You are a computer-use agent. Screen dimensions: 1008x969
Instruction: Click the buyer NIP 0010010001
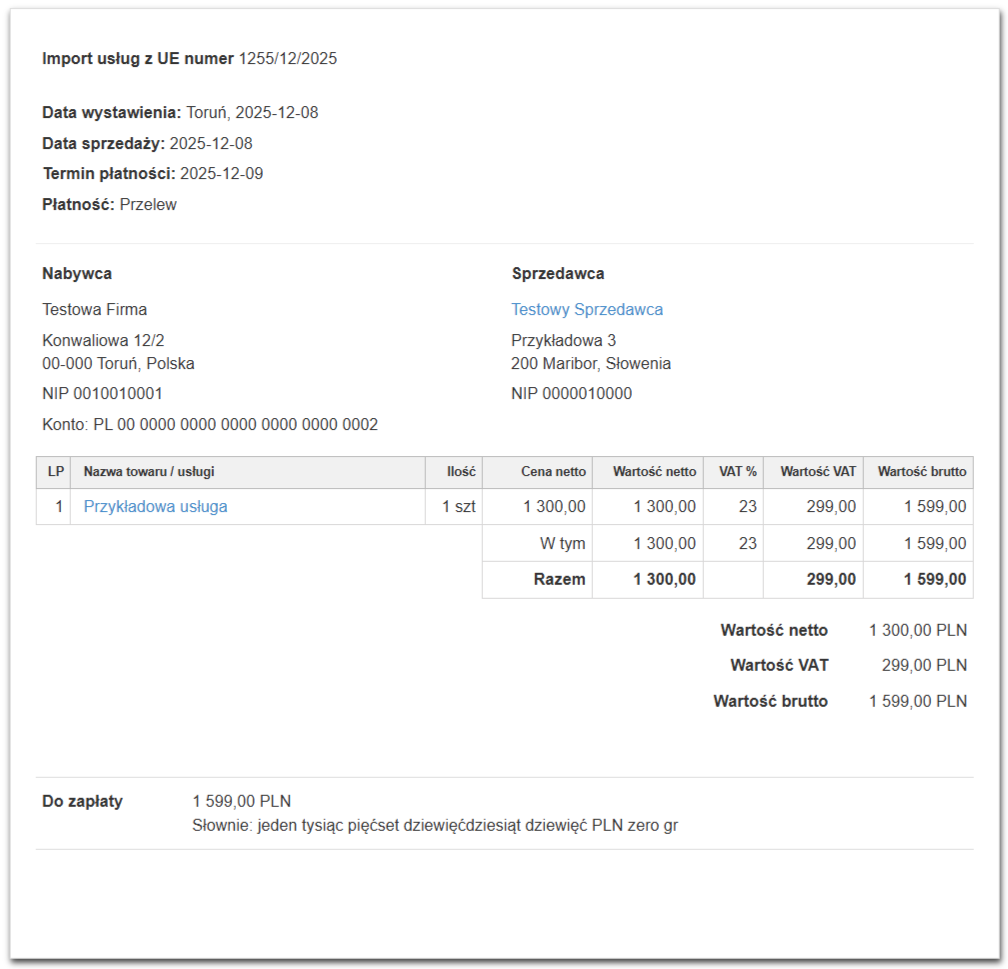[x=102, y=394]
